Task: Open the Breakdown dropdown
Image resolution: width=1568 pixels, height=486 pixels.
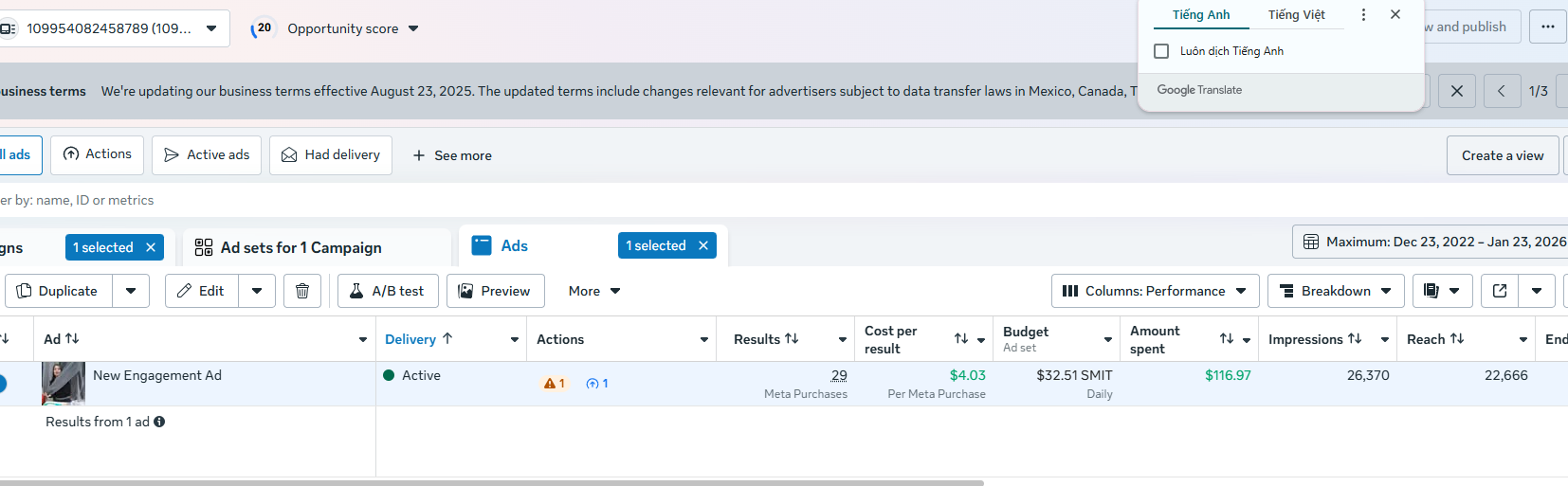Action: (x=1335, y=291)
